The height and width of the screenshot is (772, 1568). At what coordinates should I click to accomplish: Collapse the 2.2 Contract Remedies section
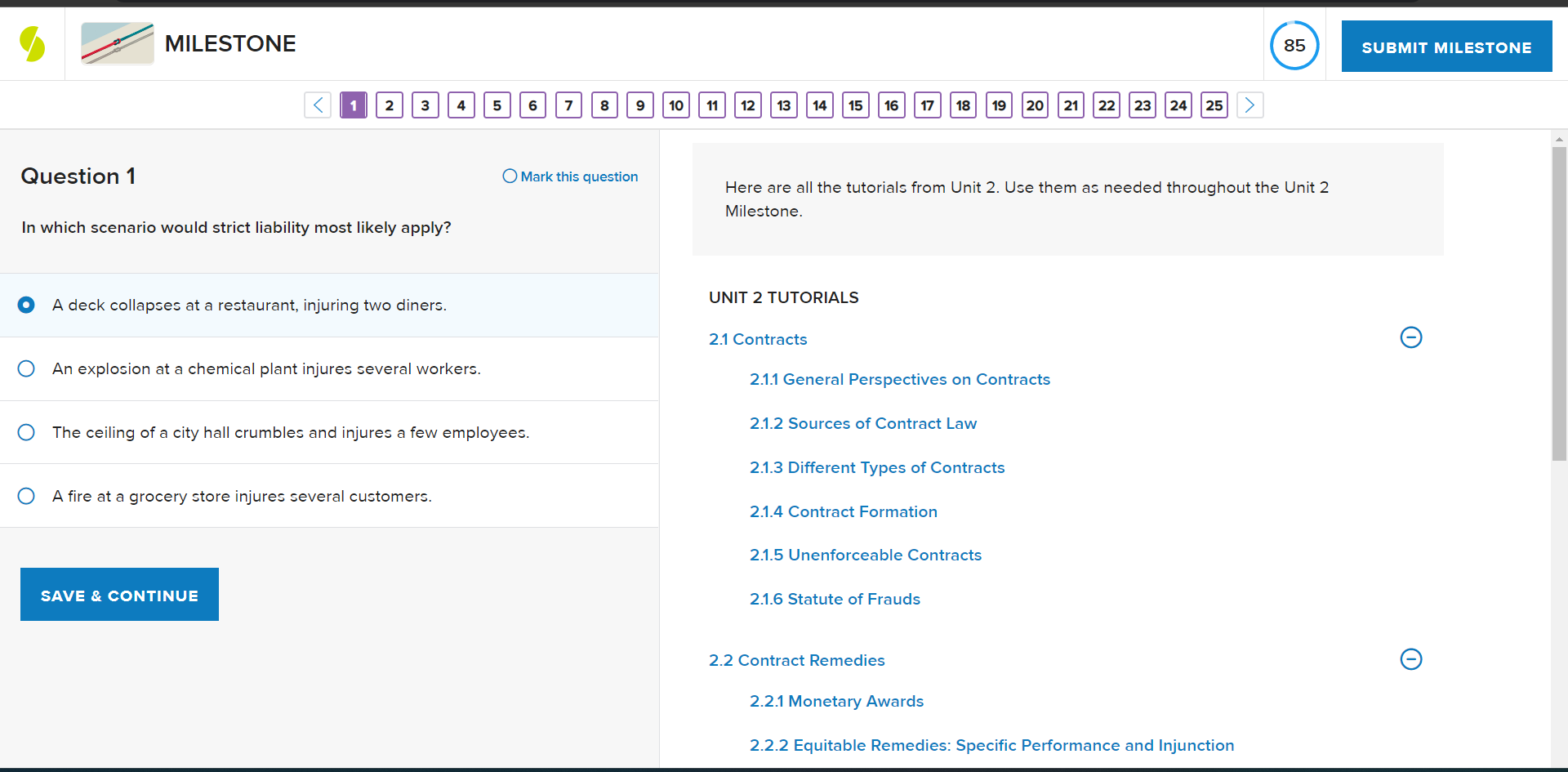(1411, 659)
